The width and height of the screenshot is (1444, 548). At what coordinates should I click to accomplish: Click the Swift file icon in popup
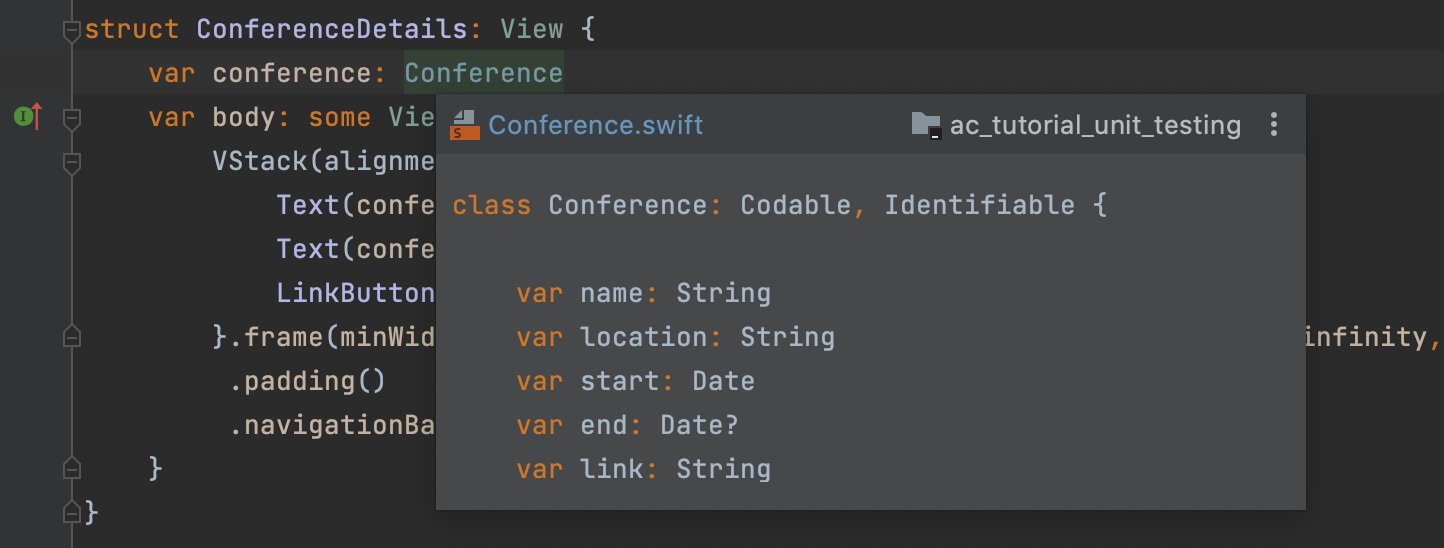(464, 126)
